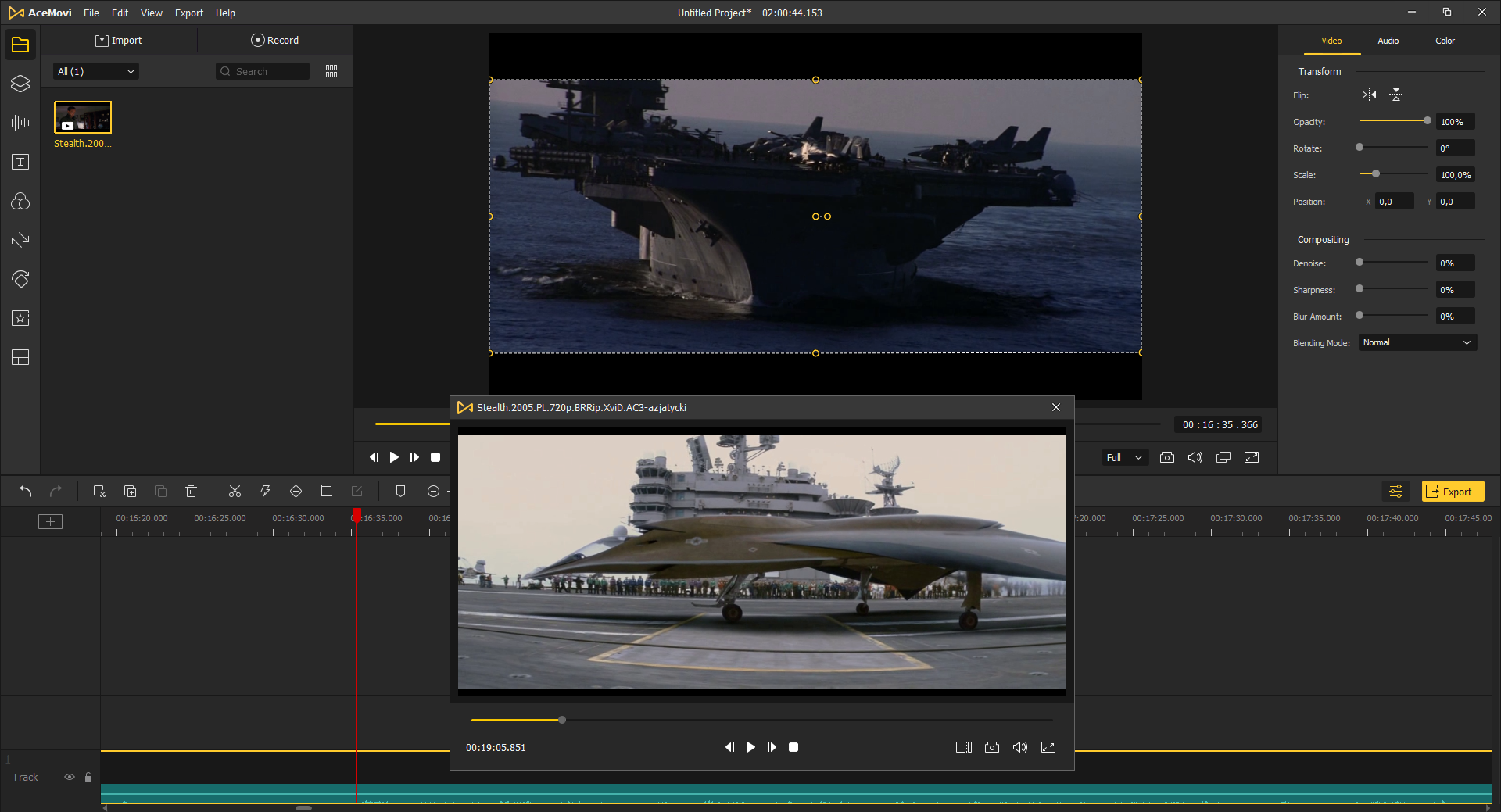Toggle fullscreen in main preview
Image resolution: width=1501 pixels, height=812 pixels.
coord(1252,458)
